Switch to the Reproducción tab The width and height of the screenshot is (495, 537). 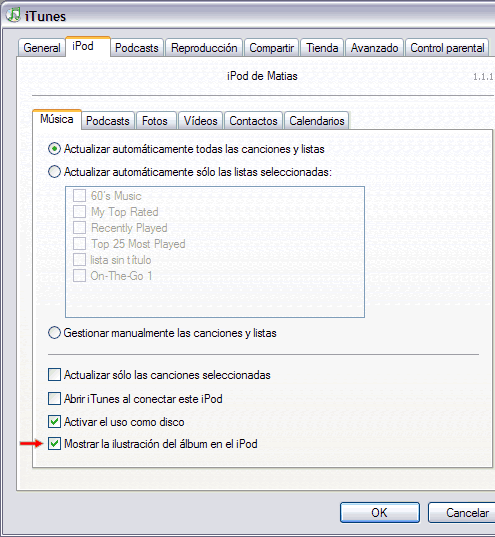click(x=204, y=48)
